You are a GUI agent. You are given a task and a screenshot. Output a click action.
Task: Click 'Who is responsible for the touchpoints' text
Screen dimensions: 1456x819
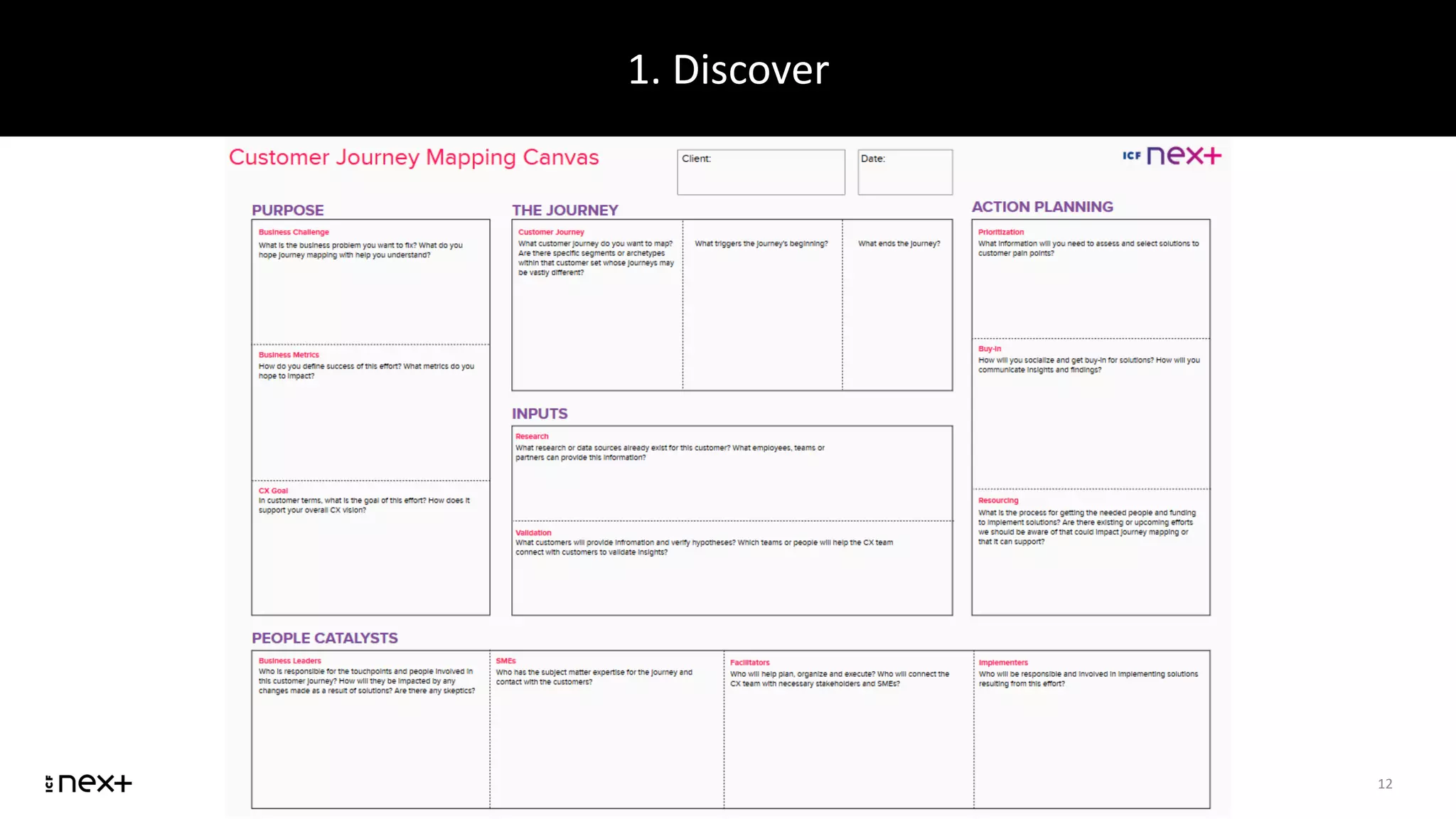click(x=366, y=681)
